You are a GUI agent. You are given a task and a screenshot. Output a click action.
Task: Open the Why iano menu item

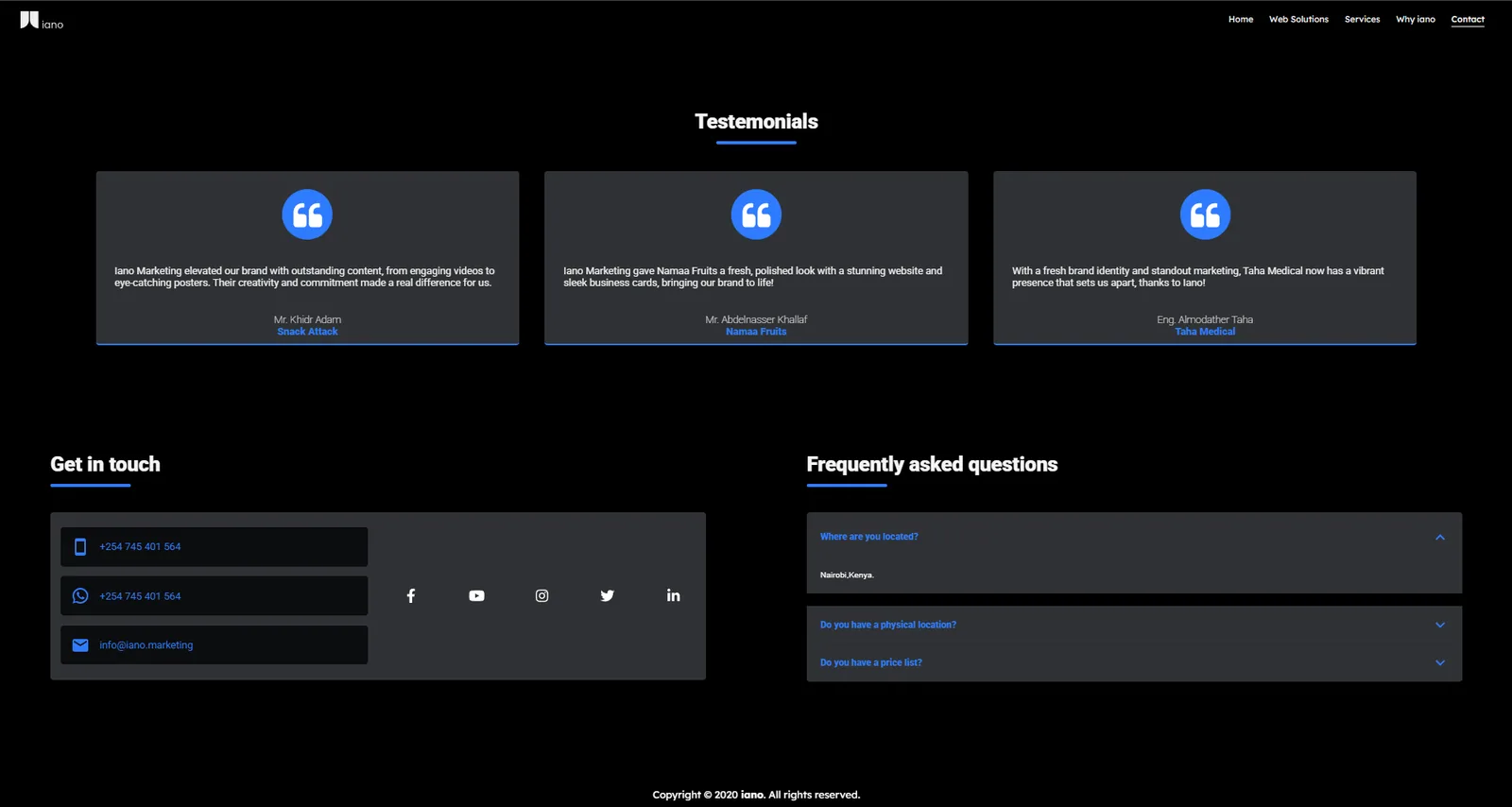1416,19
